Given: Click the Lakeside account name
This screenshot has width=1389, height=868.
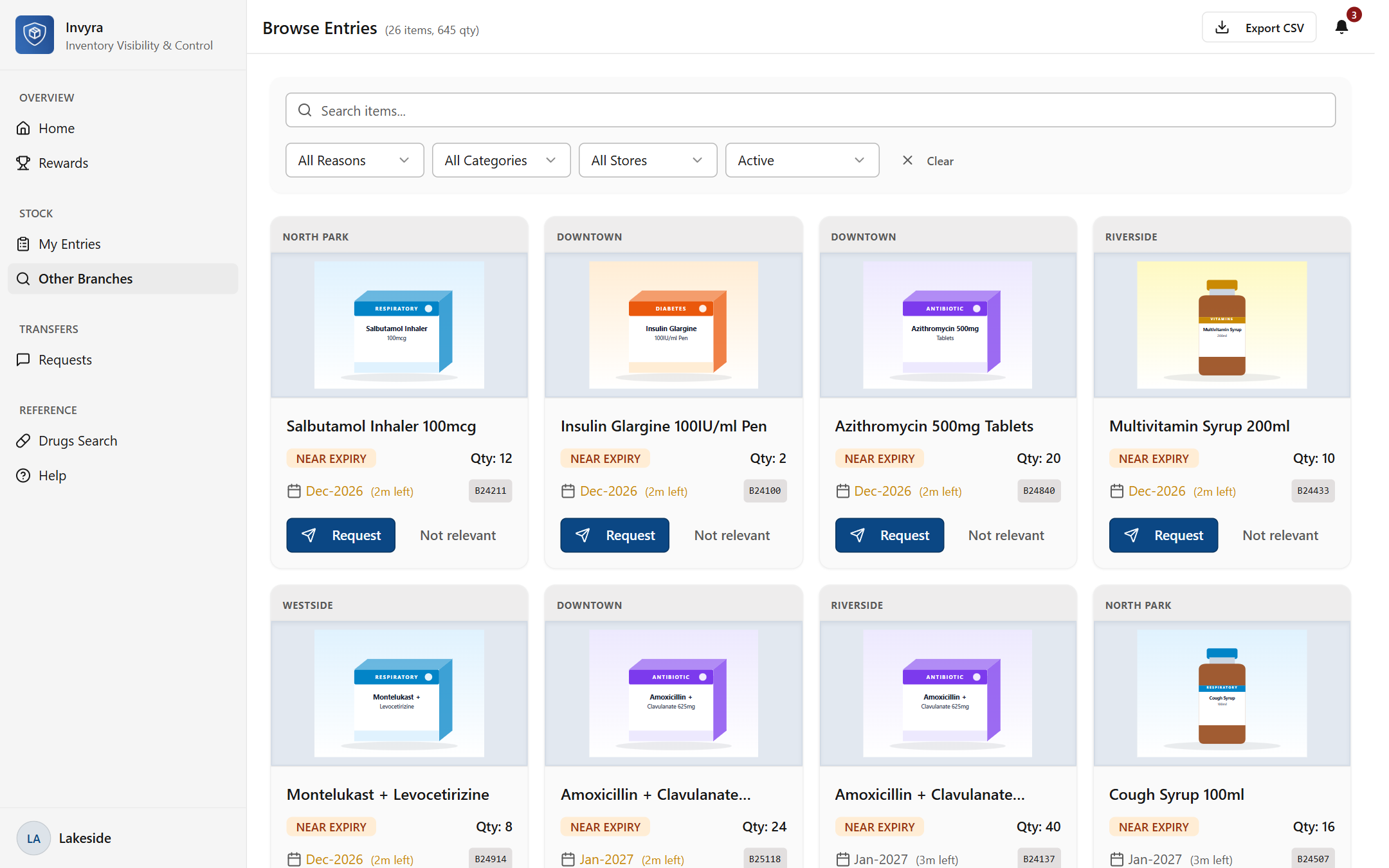Looking at the screenshot, I should point(85,838).
